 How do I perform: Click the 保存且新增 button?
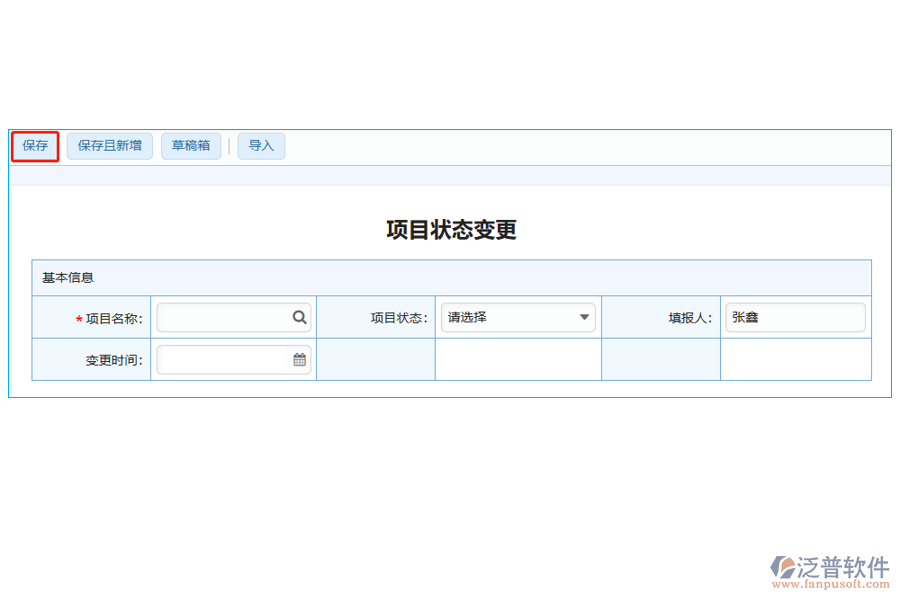pos(109,146)
